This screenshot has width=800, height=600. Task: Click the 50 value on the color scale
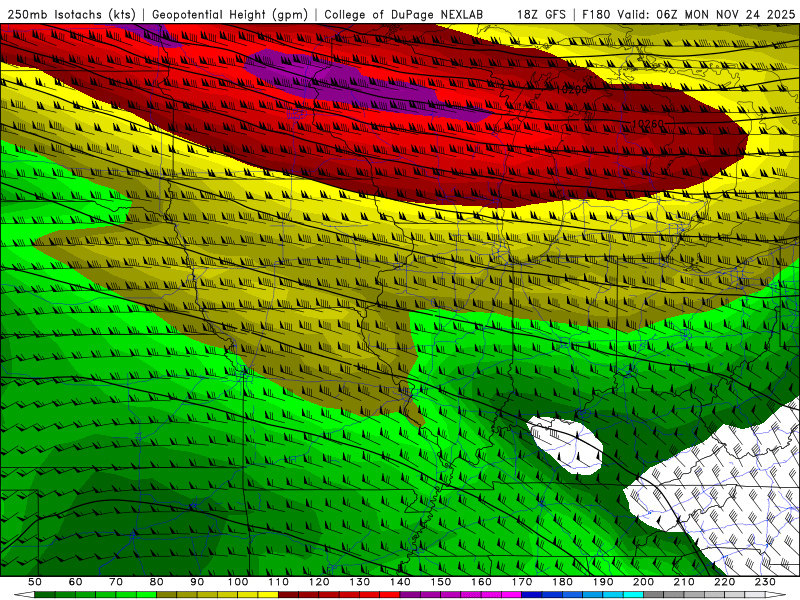coord(35,582)
